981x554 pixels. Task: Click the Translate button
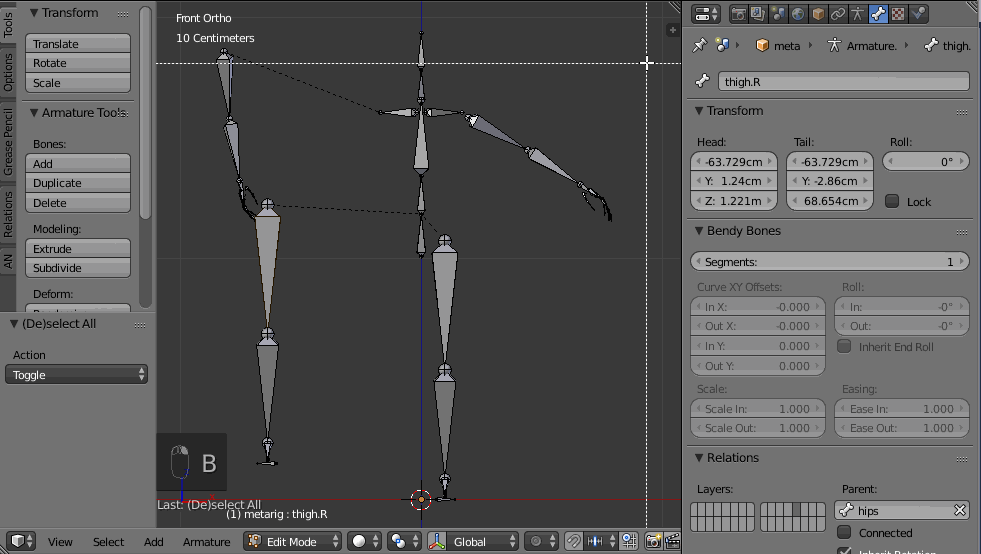coord(78,43)
